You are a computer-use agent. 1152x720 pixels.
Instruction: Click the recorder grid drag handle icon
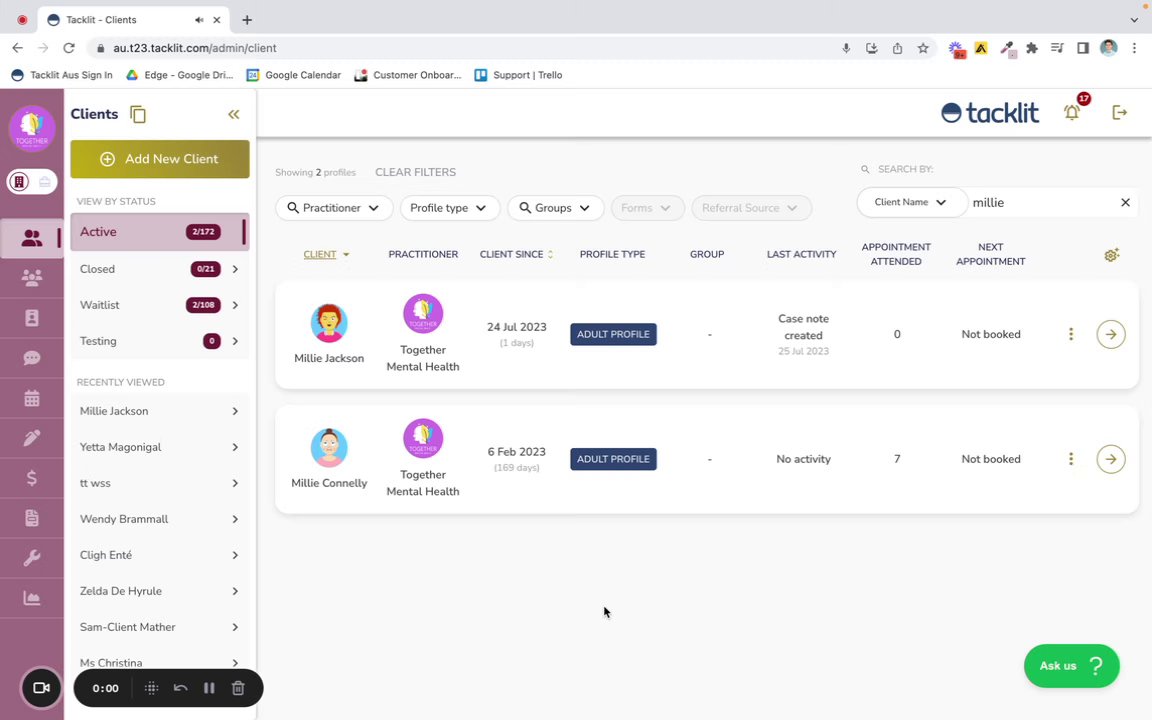coord(151,688)
